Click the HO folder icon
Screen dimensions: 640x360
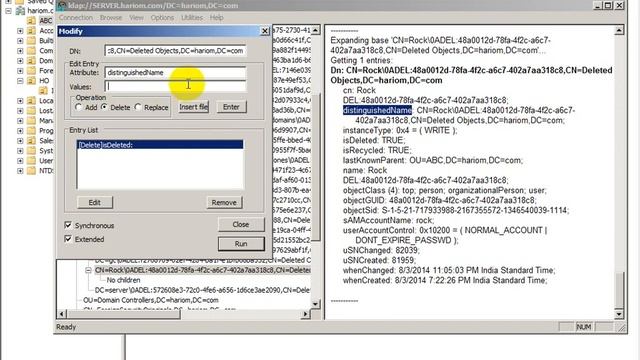pyautogui.click(x=31, y=81)
